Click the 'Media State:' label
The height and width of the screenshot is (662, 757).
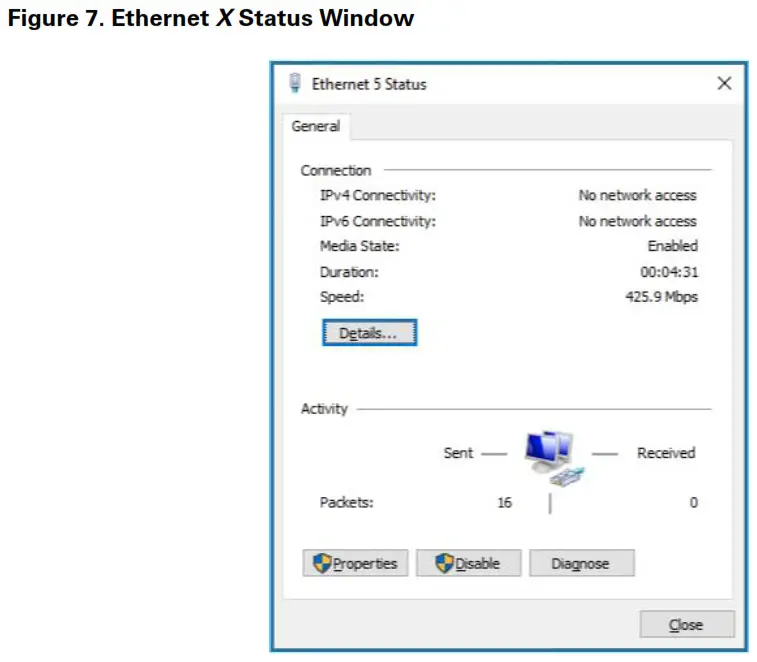point(360,246)
